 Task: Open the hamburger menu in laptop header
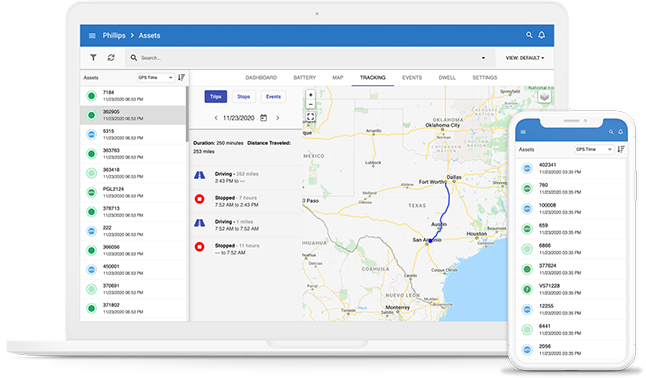click(92, 35)
